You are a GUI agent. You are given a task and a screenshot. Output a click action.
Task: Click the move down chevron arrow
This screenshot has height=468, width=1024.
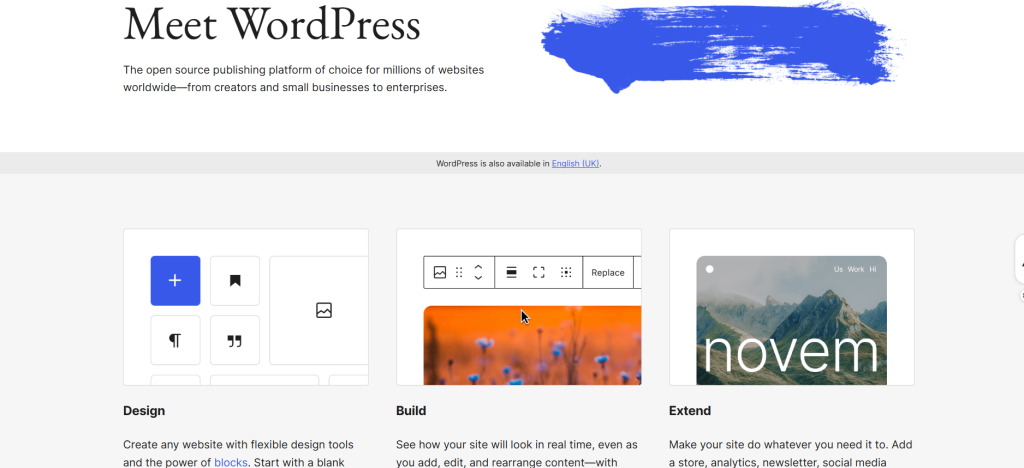point(478,278)
